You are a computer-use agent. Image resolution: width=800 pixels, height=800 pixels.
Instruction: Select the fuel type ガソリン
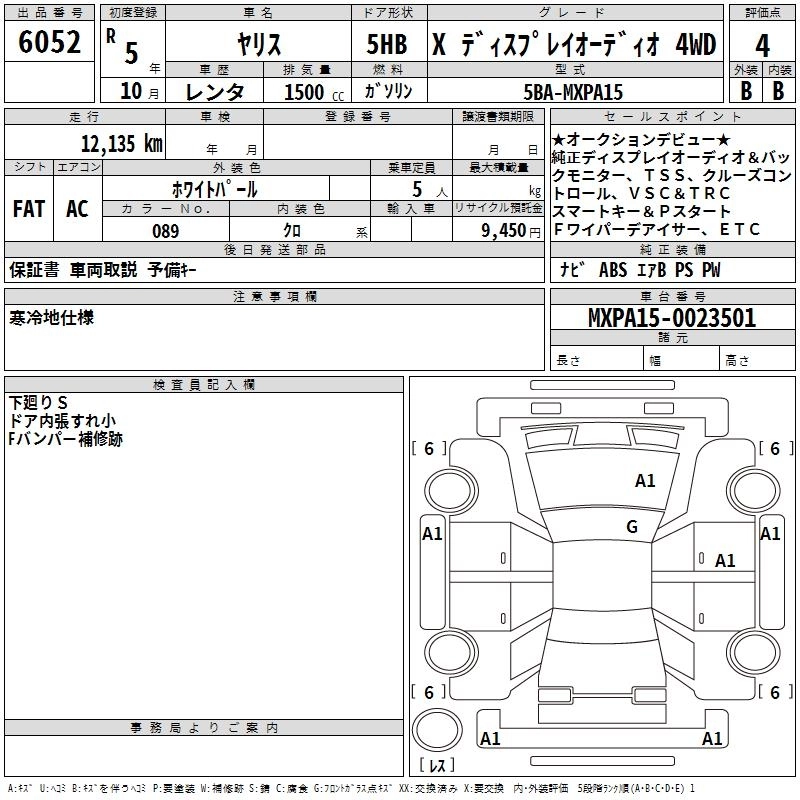[x=388, y=91]
